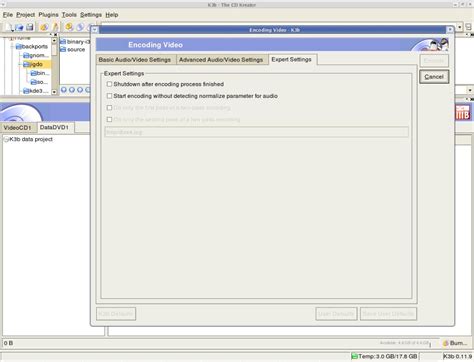Click the Temp: 3.0 GB/17.8 GB status text
This screenshot has height=362, width=474.
coord(388,356)
